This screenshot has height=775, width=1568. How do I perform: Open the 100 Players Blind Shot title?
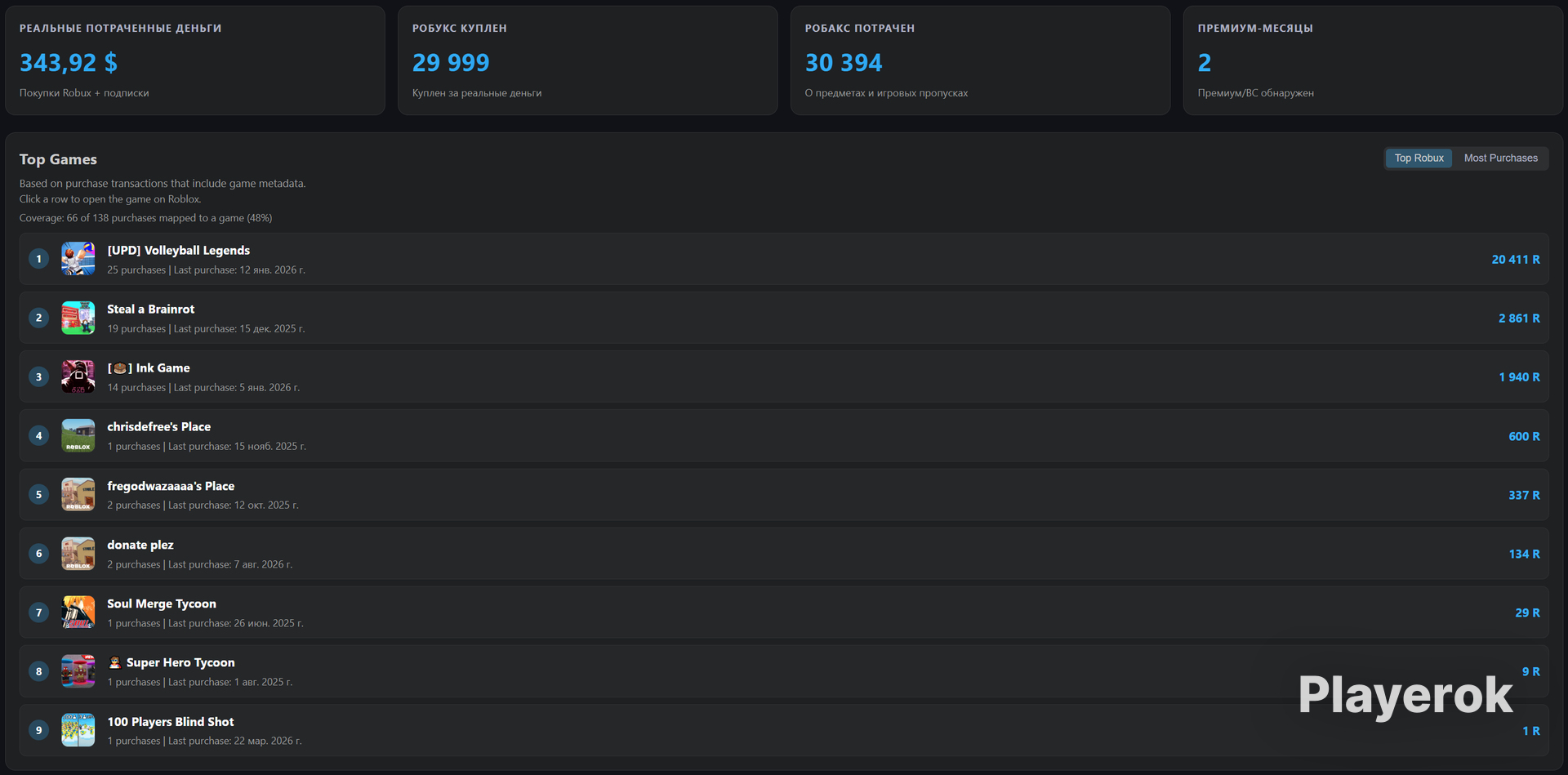point(171,722)
